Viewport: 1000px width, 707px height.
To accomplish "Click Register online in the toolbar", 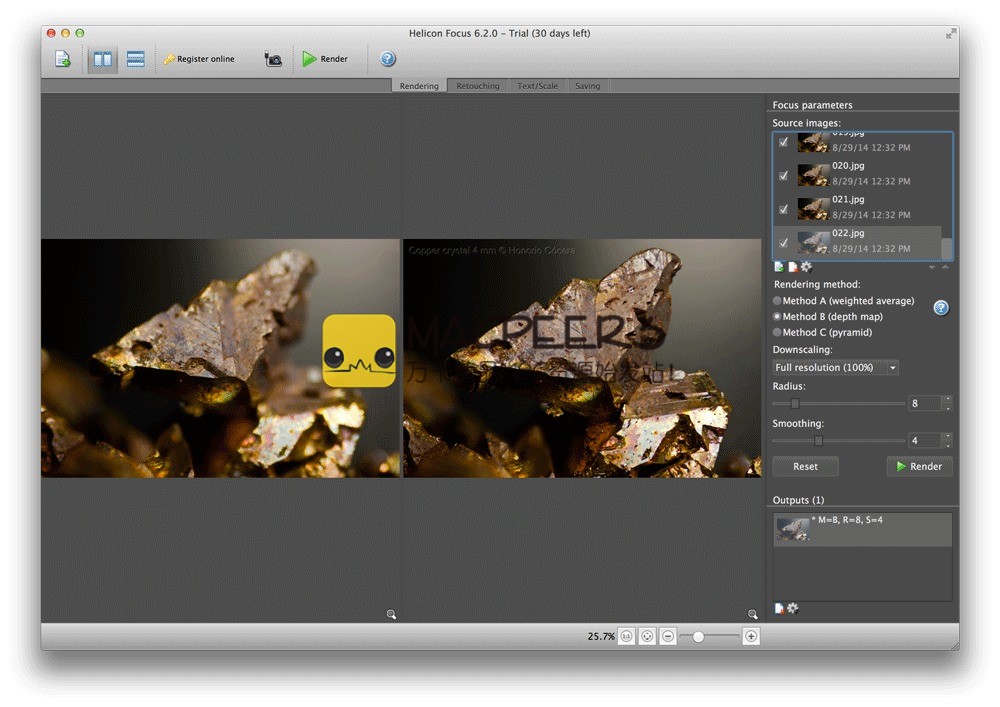I will 199,59.
